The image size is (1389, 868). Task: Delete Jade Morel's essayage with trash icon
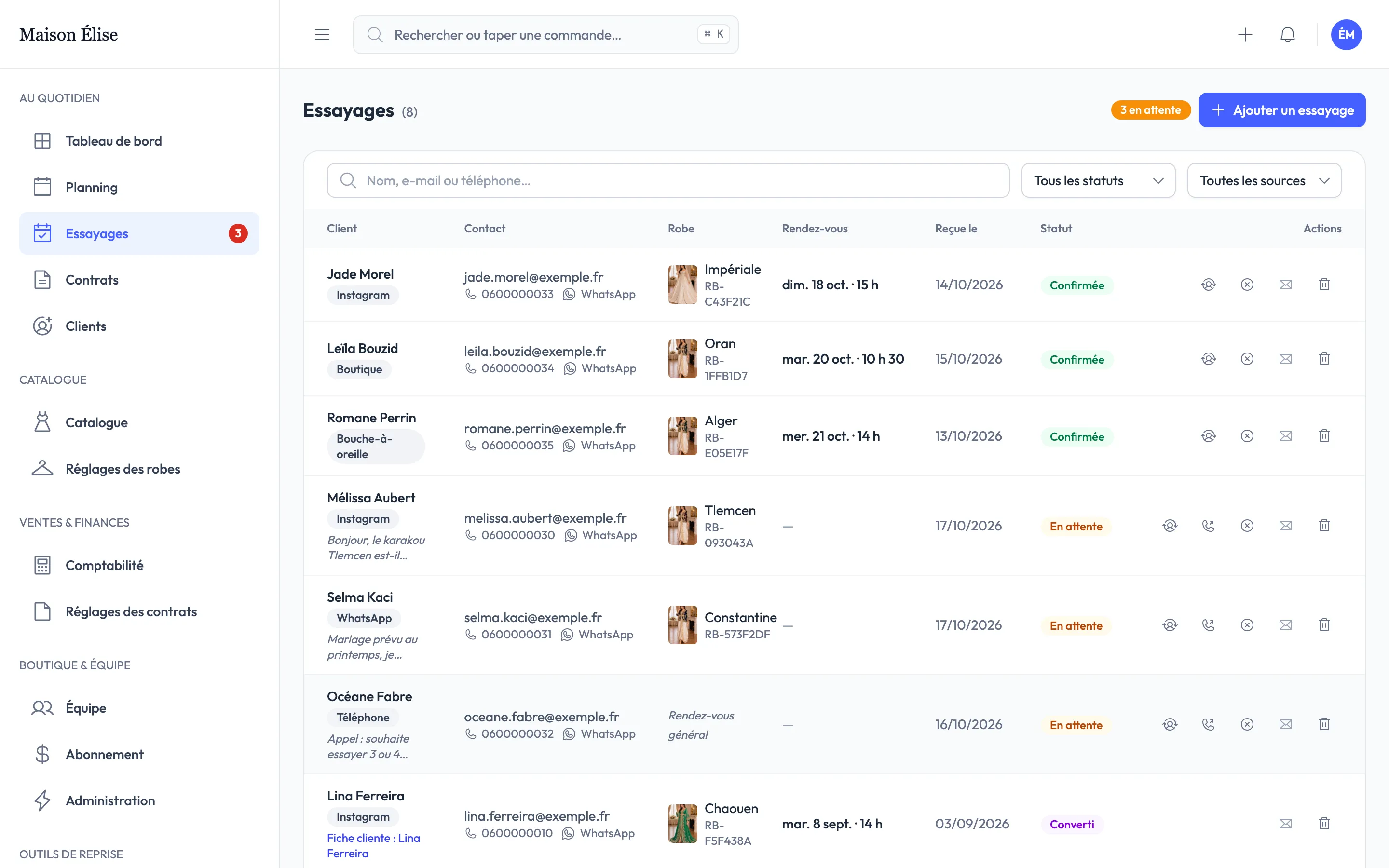pyautogui.click(x=1323, y=284)
